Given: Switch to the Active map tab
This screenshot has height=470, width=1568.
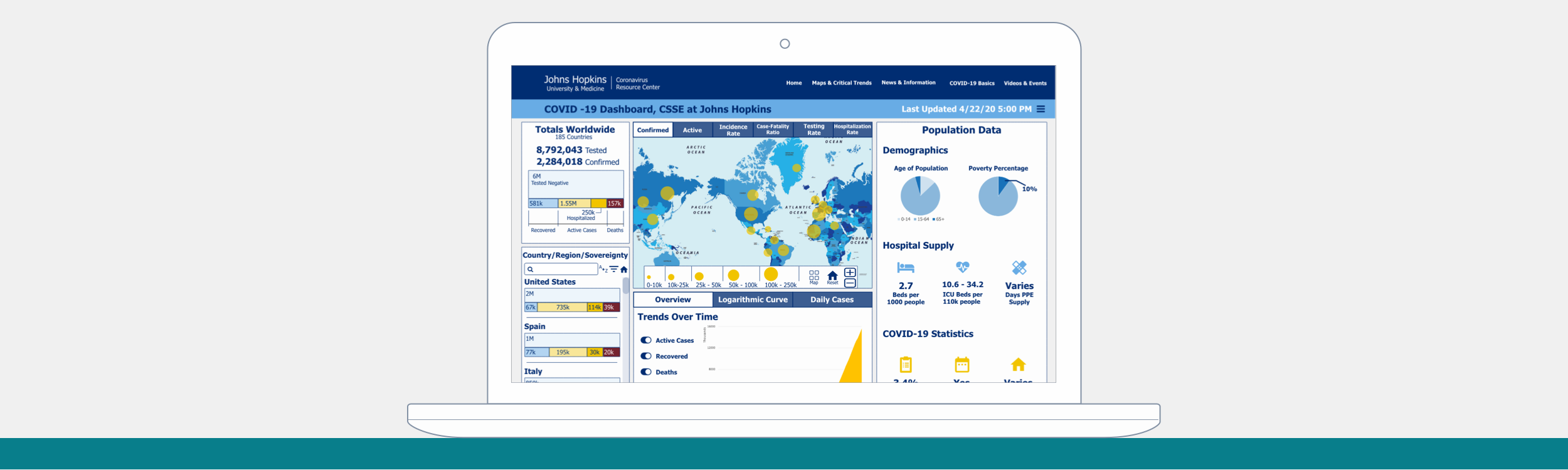Looking at the screenshot, I should tap(692, 130).
